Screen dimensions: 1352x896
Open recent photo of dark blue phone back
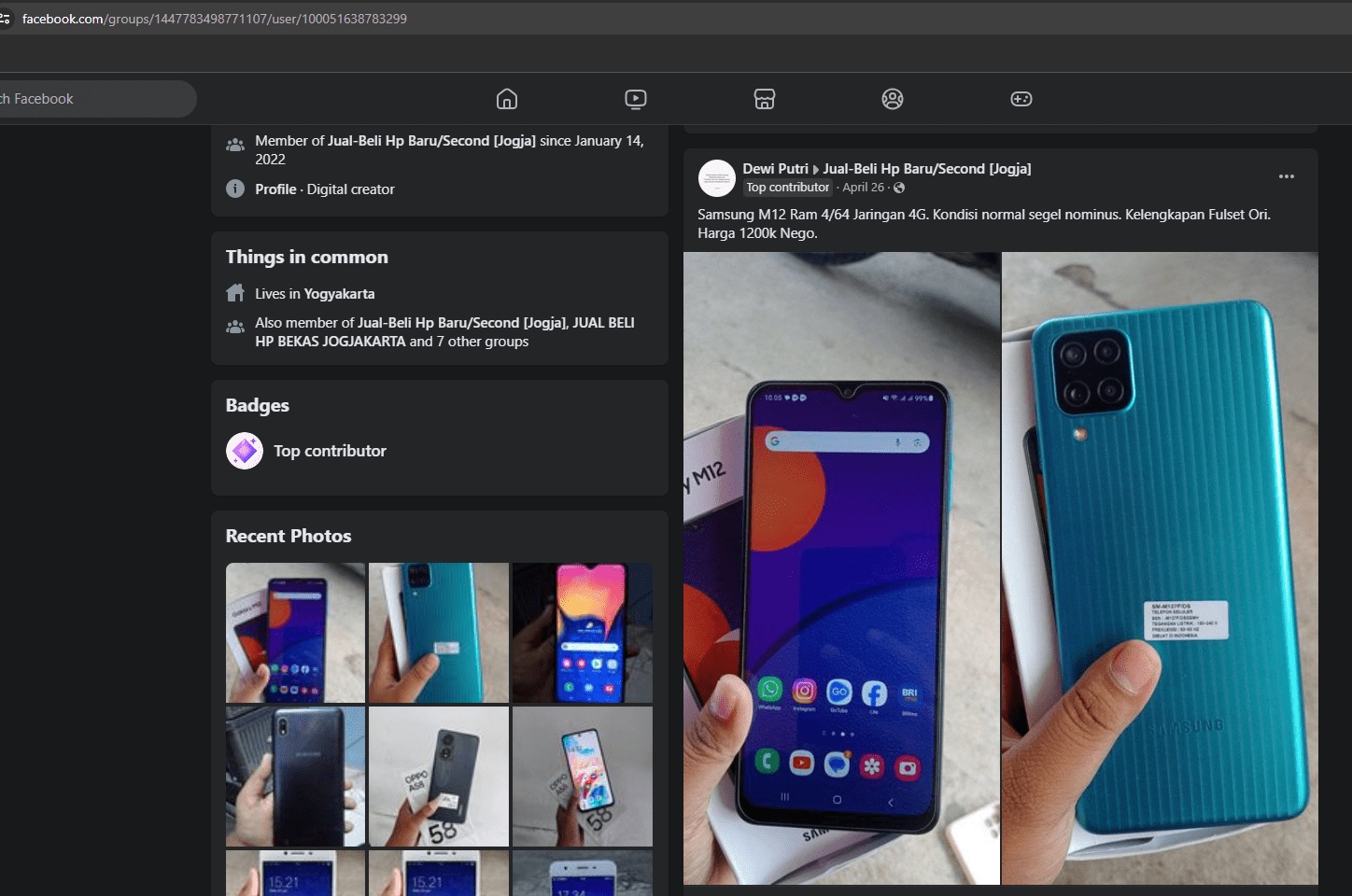click(x=295, y=777)
